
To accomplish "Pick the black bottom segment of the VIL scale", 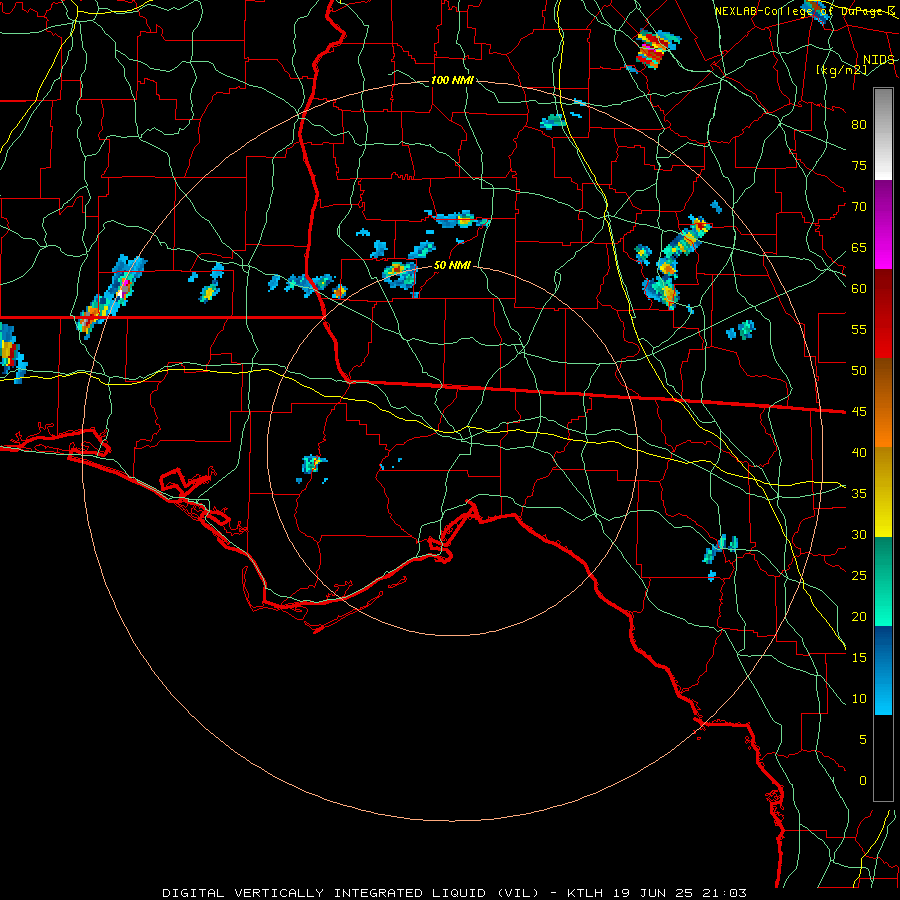I will pyautogui.click(x=883, y=758).
